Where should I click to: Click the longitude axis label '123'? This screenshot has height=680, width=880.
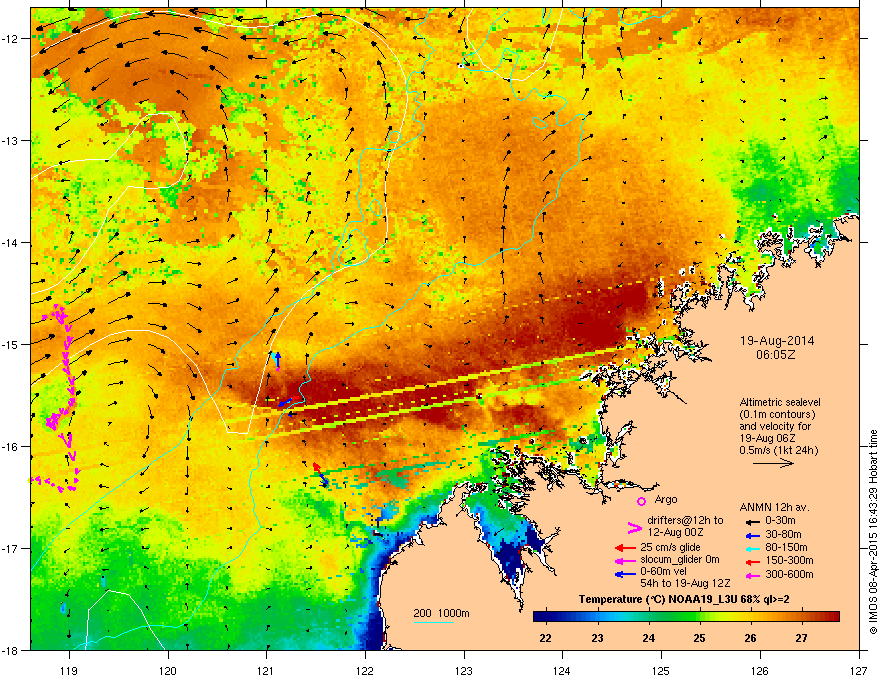(464, 670)
